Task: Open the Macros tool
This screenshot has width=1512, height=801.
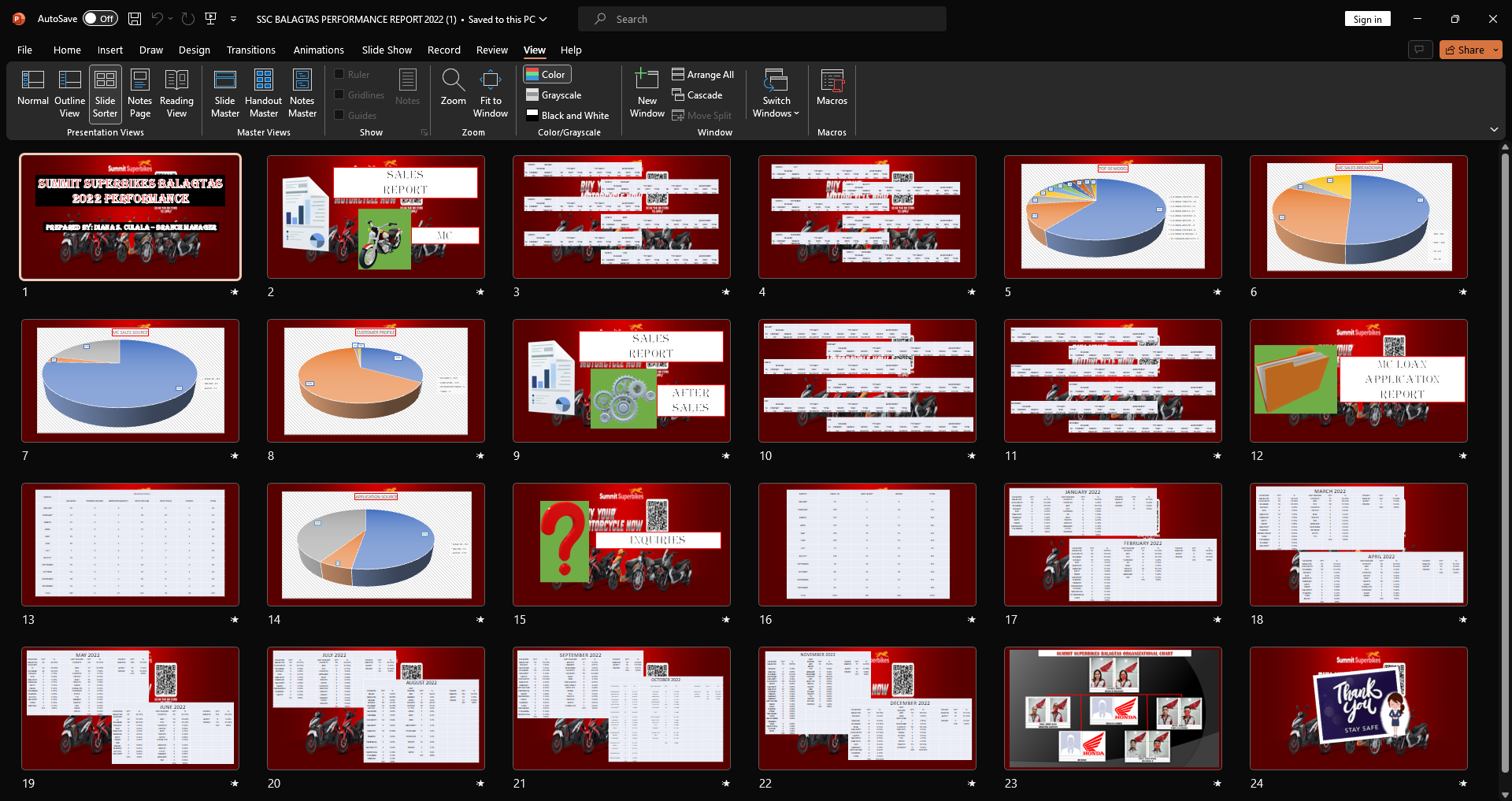Action: [832, 88]
